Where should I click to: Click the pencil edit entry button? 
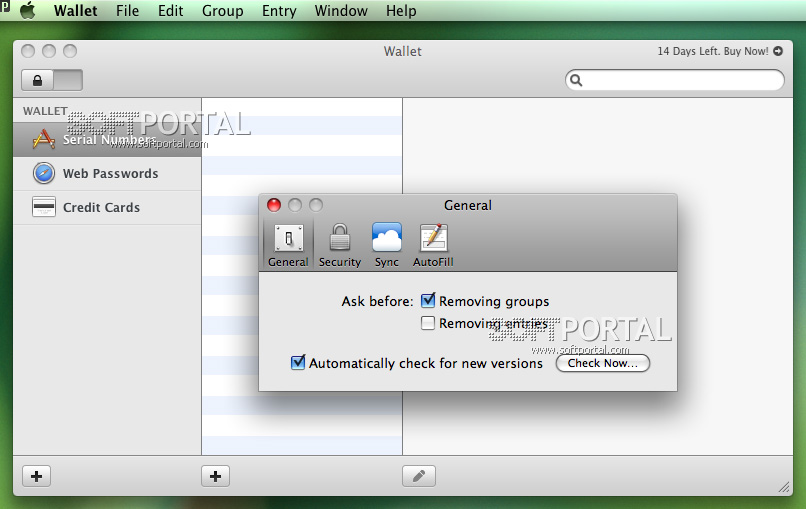point(419,476)
